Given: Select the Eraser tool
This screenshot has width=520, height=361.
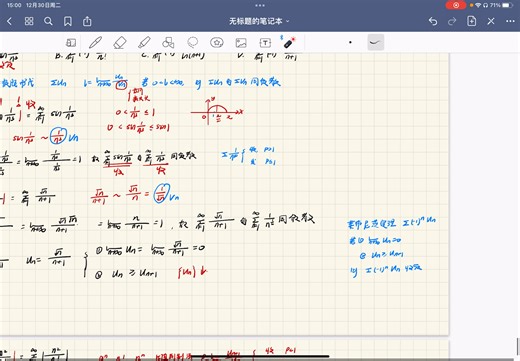Looking at the screenshot, I should (x=120, y=43).
